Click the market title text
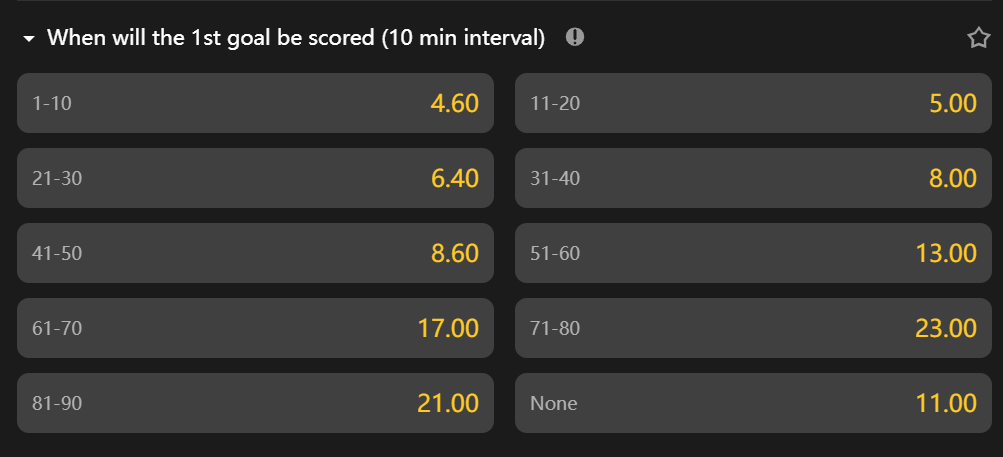Viewport: 1003px width, 457px height. pos(296,38)
